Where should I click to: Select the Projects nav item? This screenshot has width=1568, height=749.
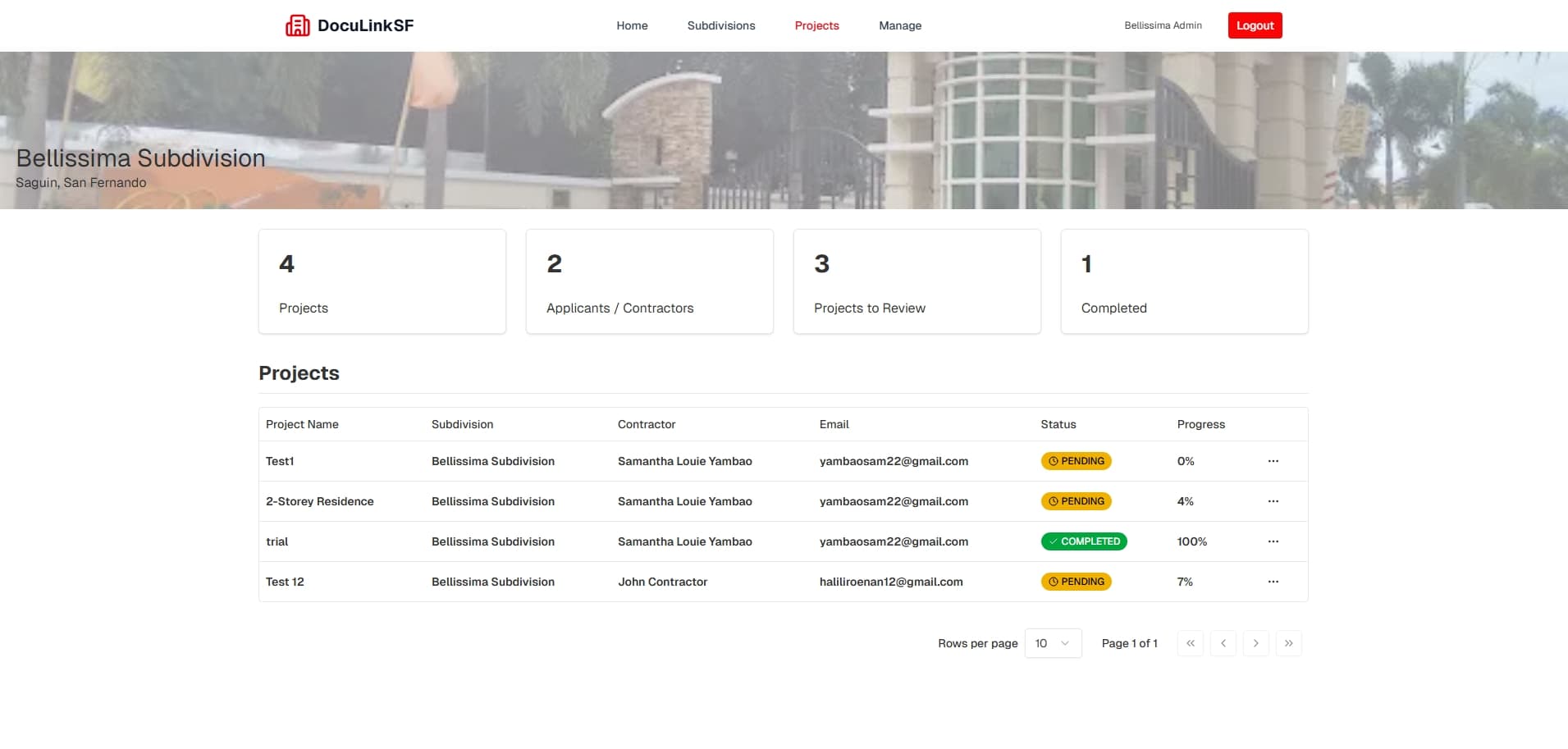(x=816, y=25)
